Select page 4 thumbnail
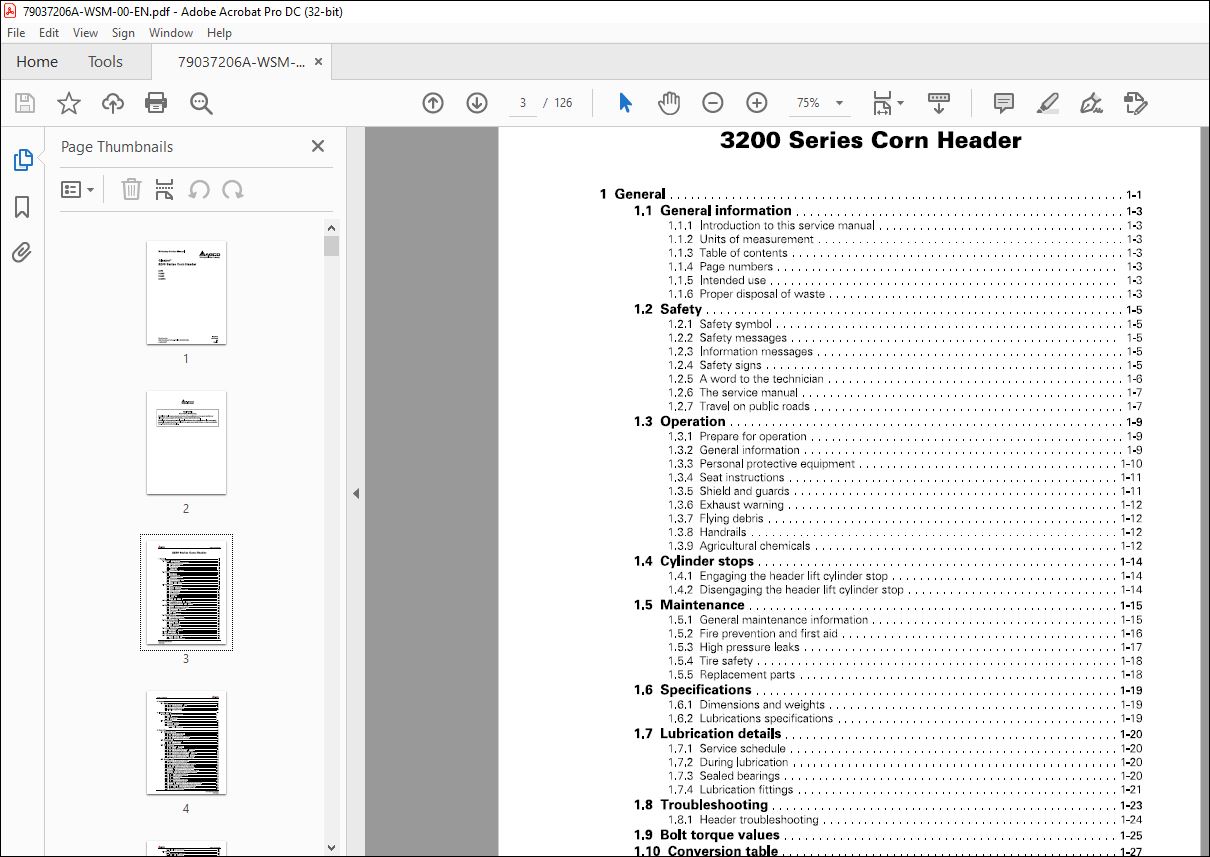This screenshot has height=857, width=1210. pos(186,742)
